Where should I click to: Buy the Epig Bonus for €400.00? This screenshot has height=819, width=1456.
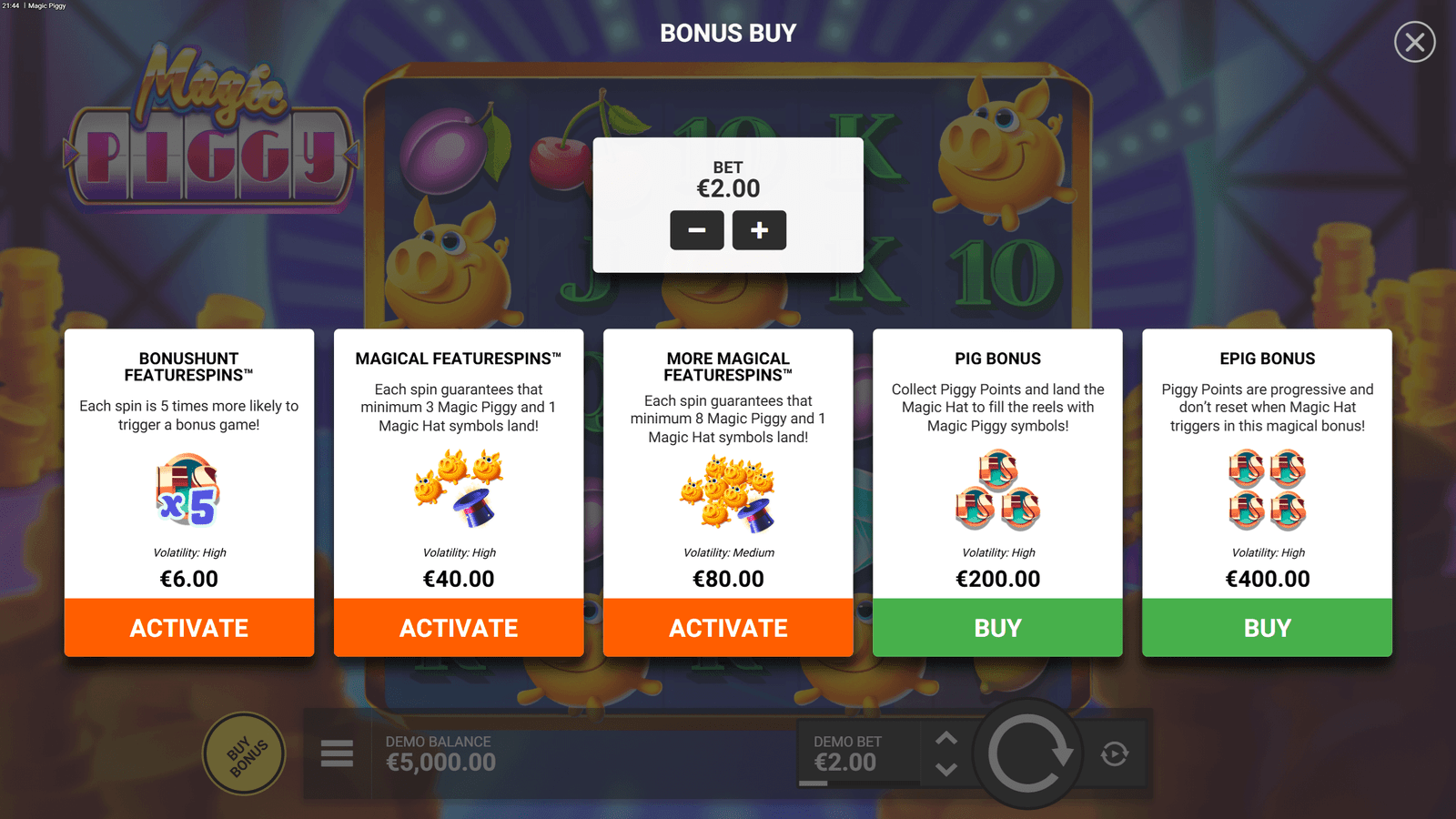pyautogui.click(x=1267, y=628)
